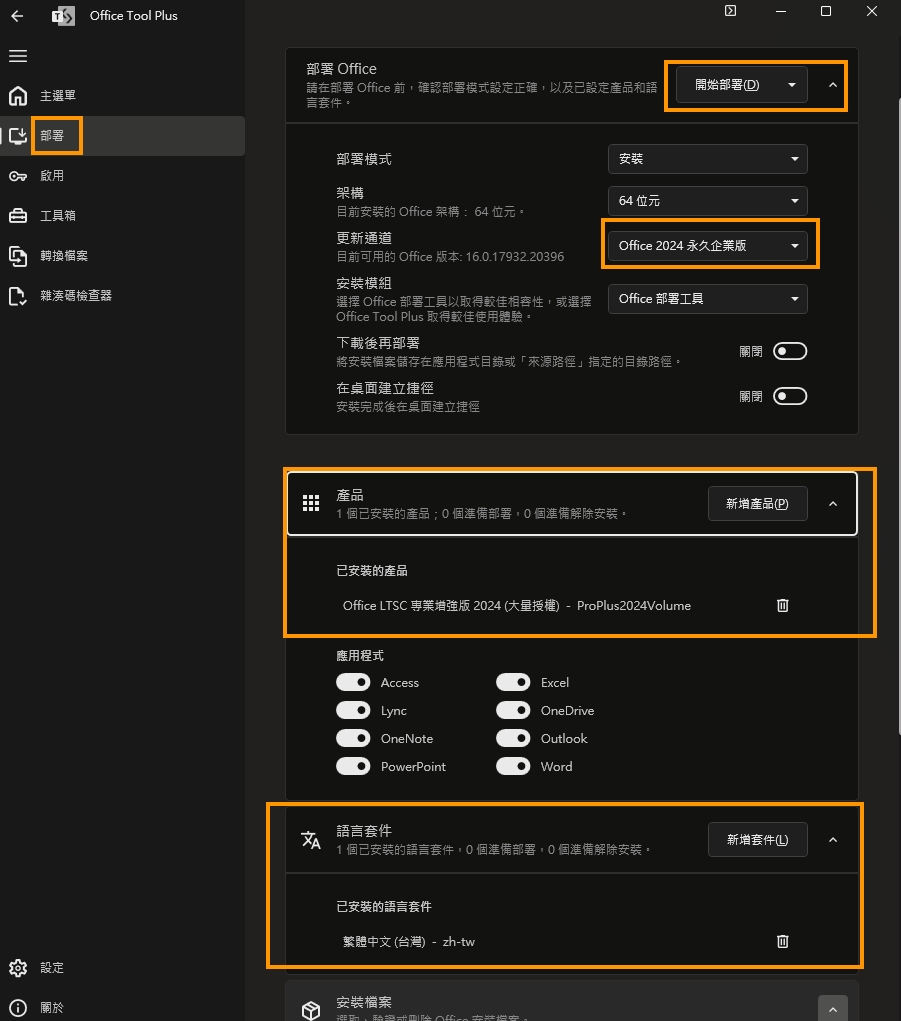Collapse the 語言套件 section chevron
The width and height of the screenshot is (901, 1021).
[833, 840]
